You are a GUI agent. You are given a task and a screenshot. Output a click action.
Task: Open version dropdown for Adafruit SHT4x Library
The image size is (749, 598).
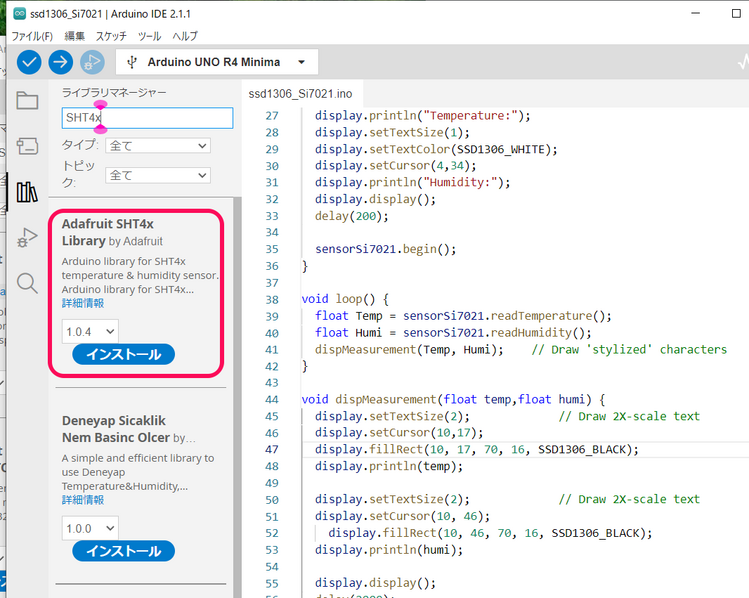coord(90,331)
